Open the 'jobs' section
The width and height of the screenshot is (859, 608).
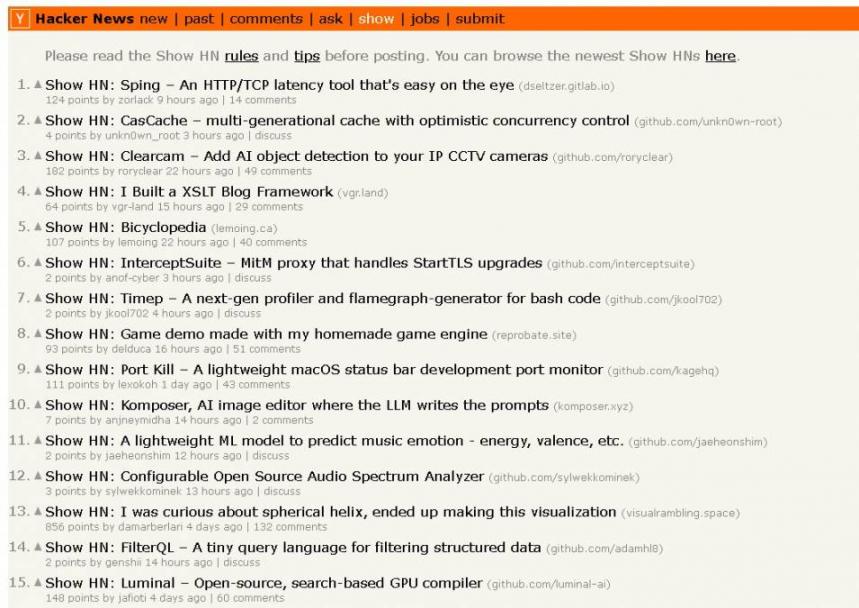tap(425, 19)
